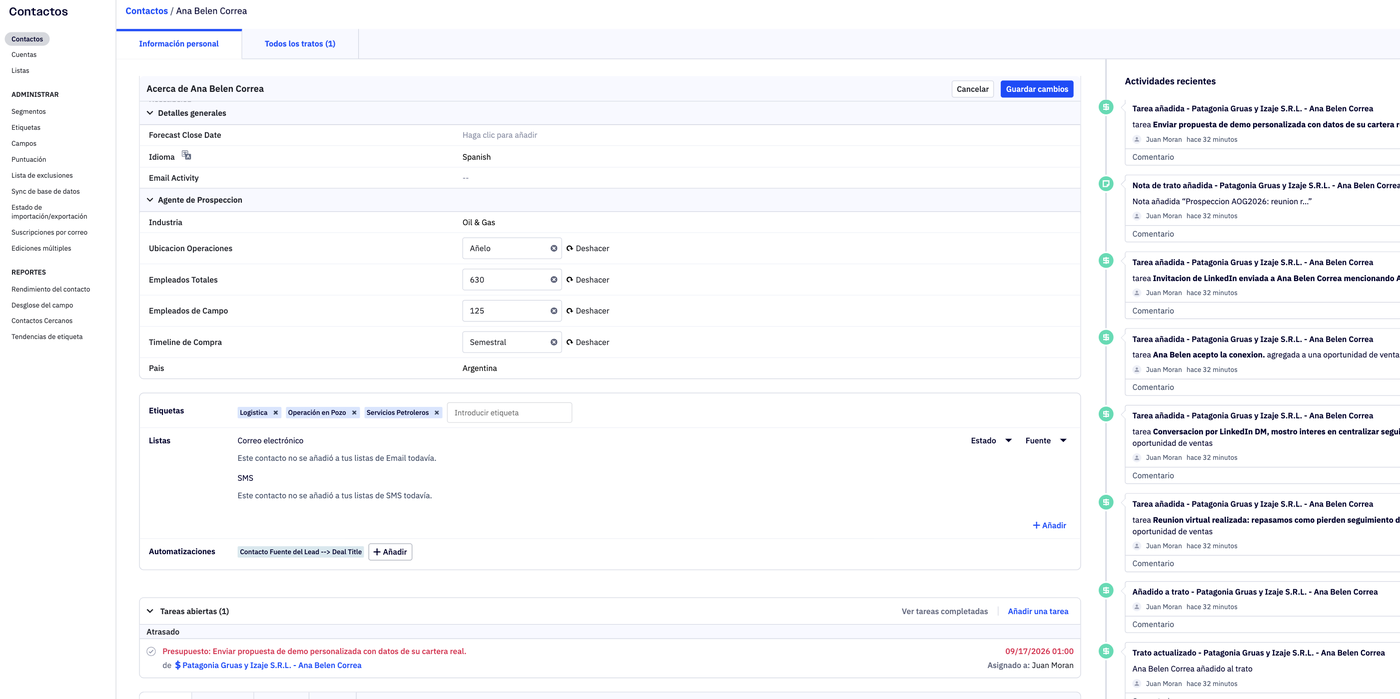This screenshot has height=699, width=1400.
Task: Go to Segmentos in the sidebar
Action: pyautogui.click(x=29, y=112)
